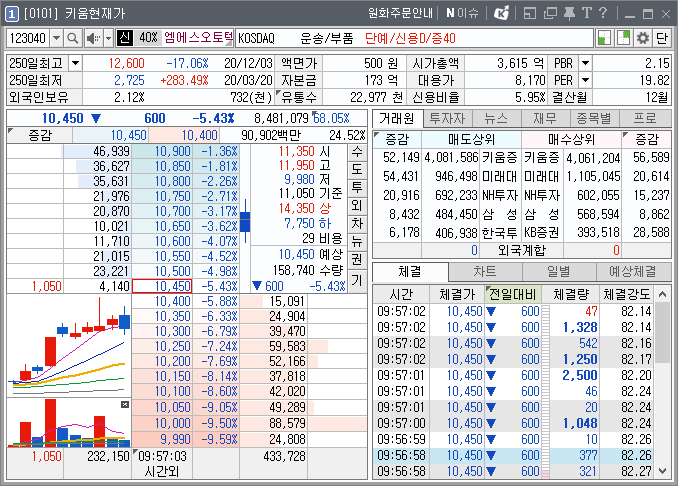Screen dimensions: 678x486
Task: Click the 40% margin rate badge
Action: click(x=148, y=38)
